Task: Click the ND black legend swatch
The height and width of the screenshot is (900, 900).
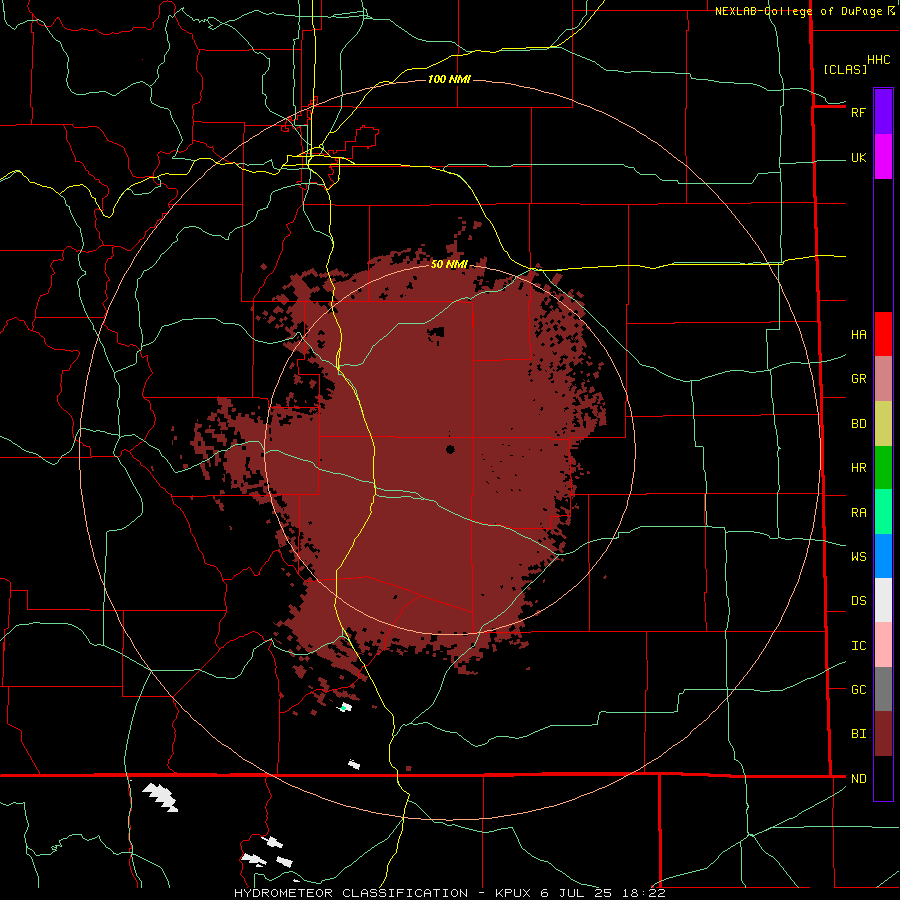Action: click(x=883, y=778)
